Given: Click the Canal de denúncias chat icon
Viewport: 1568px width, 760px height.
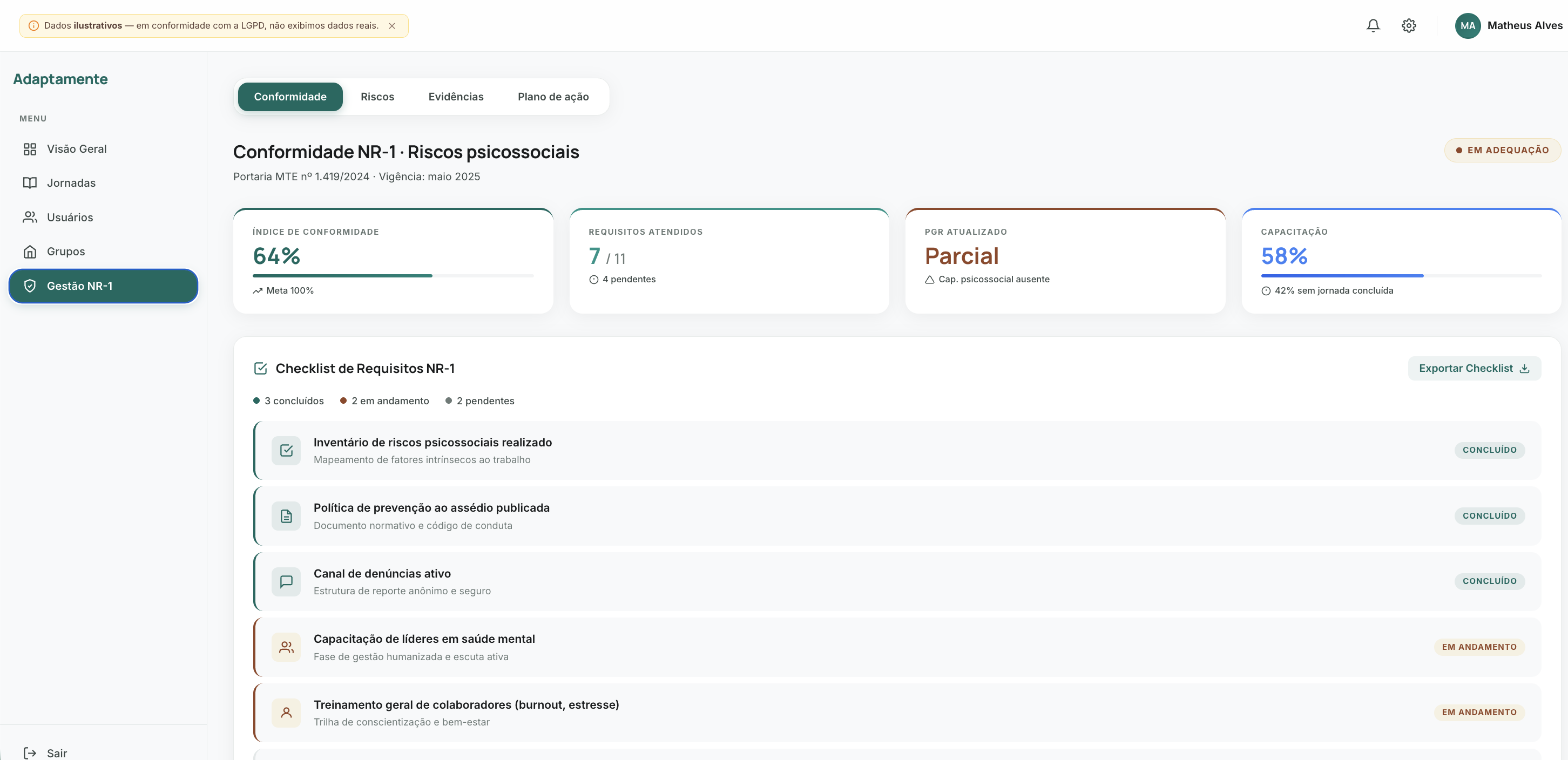Looking at the screenshot, I should 286,582.
